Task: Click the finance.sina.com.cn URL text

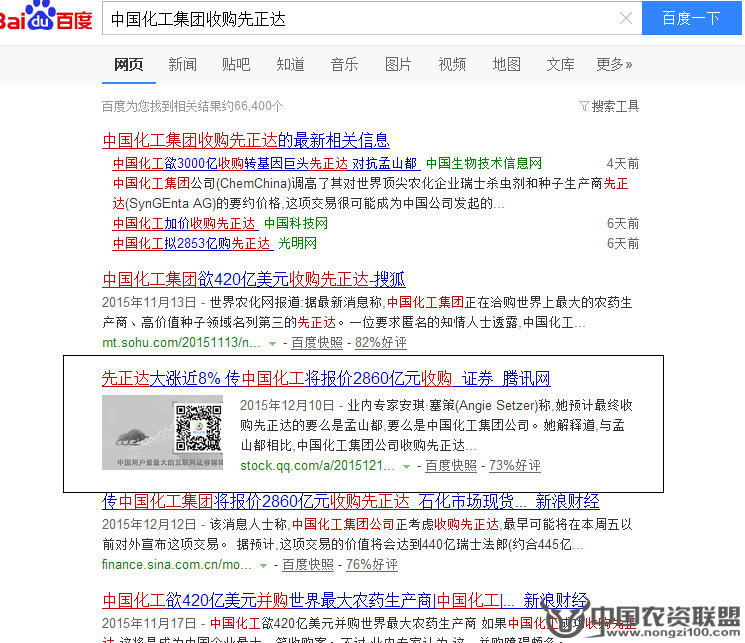Action: click(177, 565)
